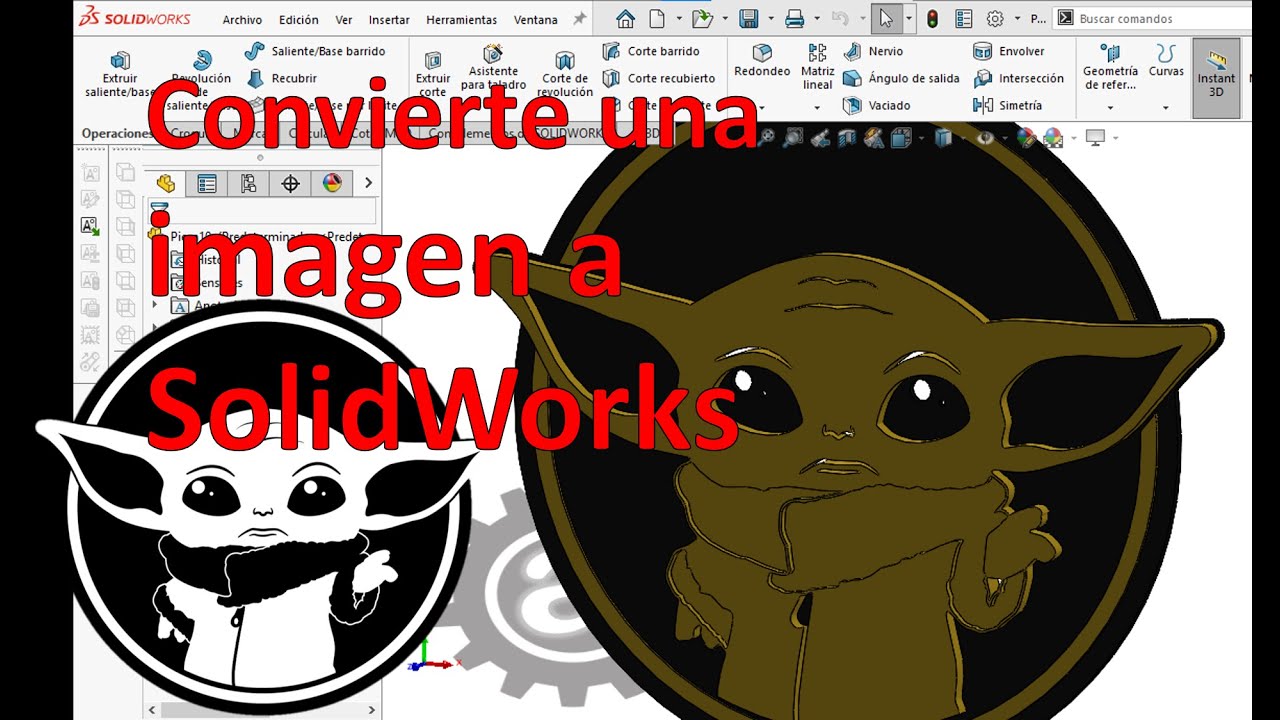
Task: Zoom to fit in view toolbar
Action: 766,138
